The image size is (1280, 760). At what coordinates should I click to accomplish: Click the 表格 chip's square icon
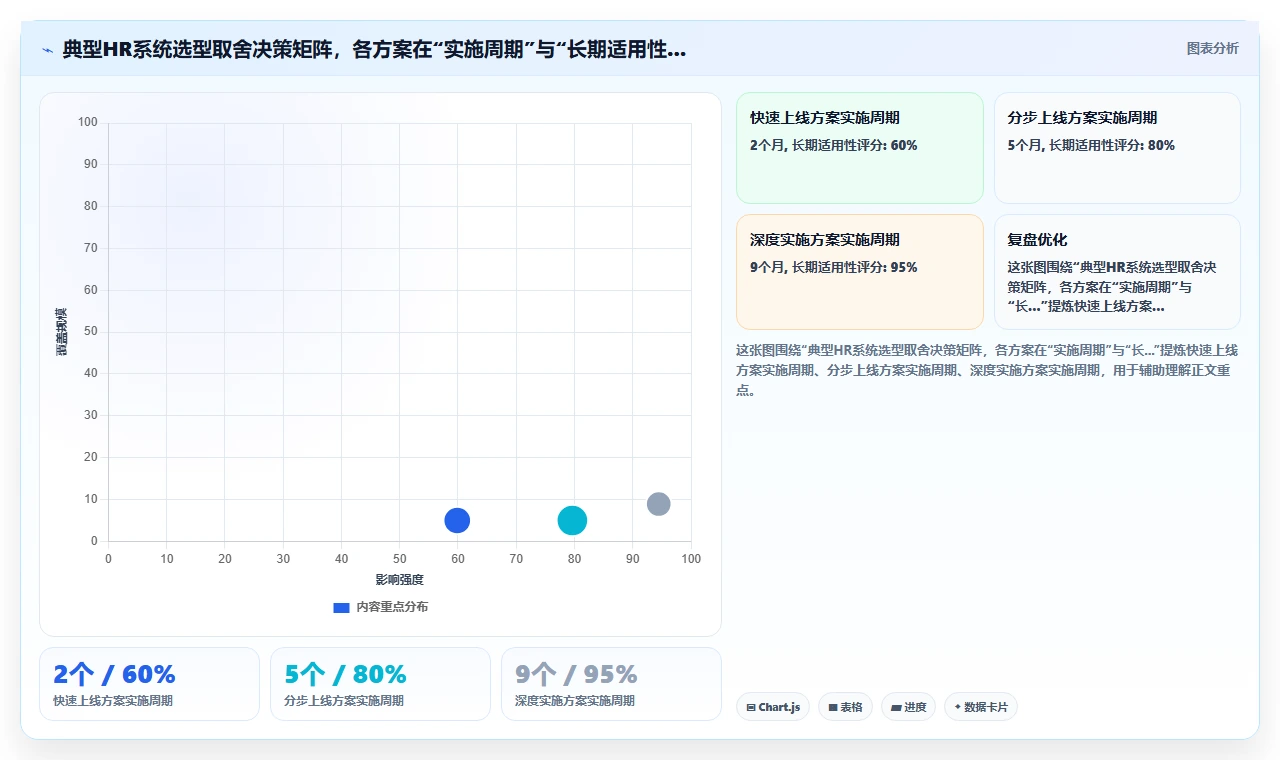click(x=832, y=707)
